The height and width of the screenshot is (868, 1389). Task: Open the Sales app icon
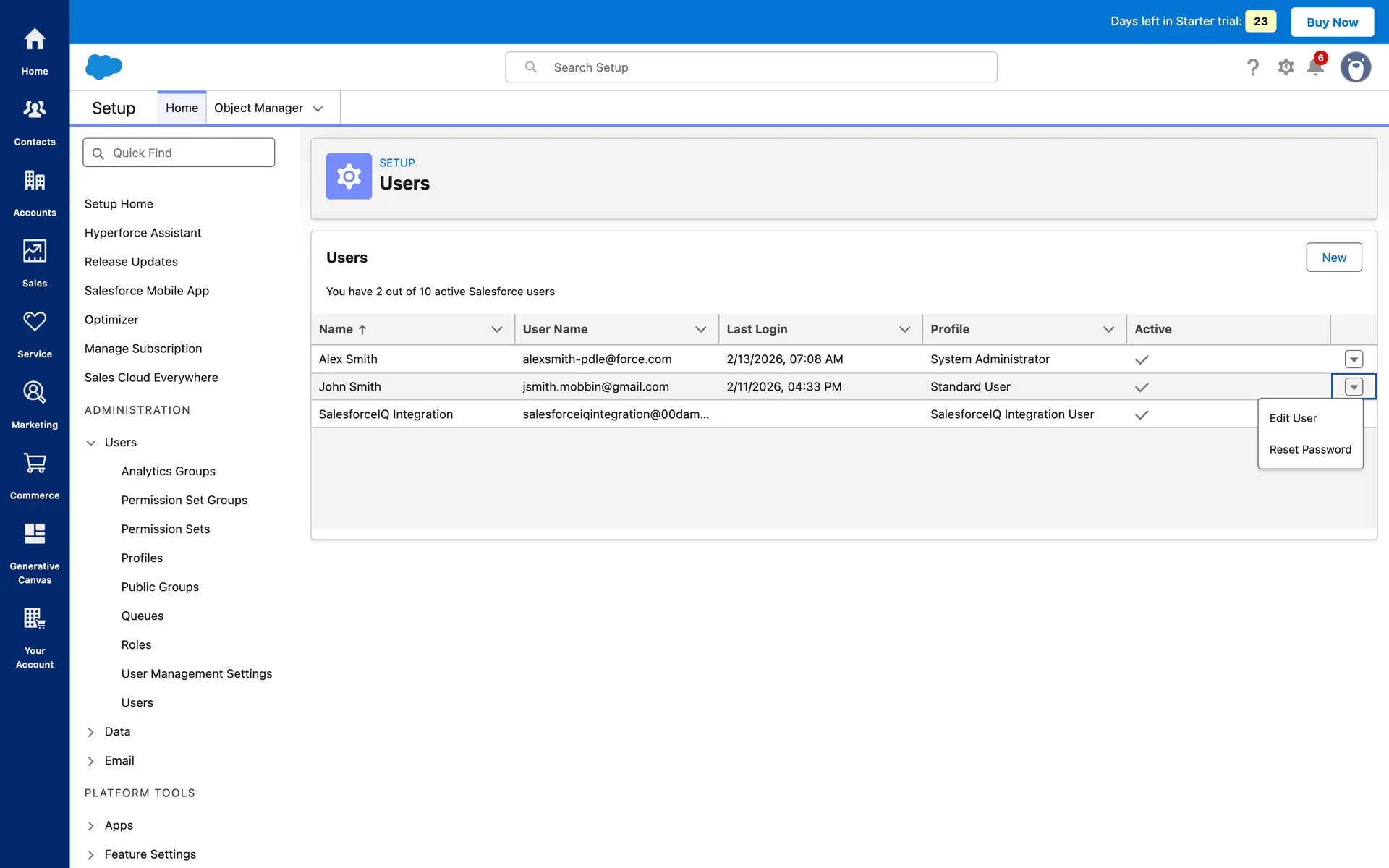point(35,251)
